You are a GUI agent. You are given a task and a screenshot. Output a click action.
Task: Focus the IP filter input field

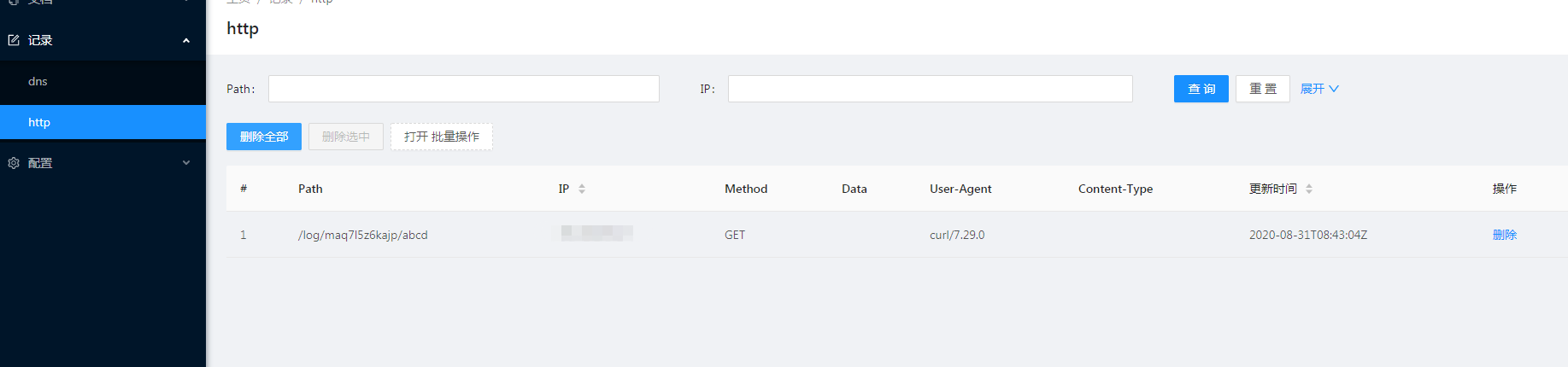pos(930,89)
